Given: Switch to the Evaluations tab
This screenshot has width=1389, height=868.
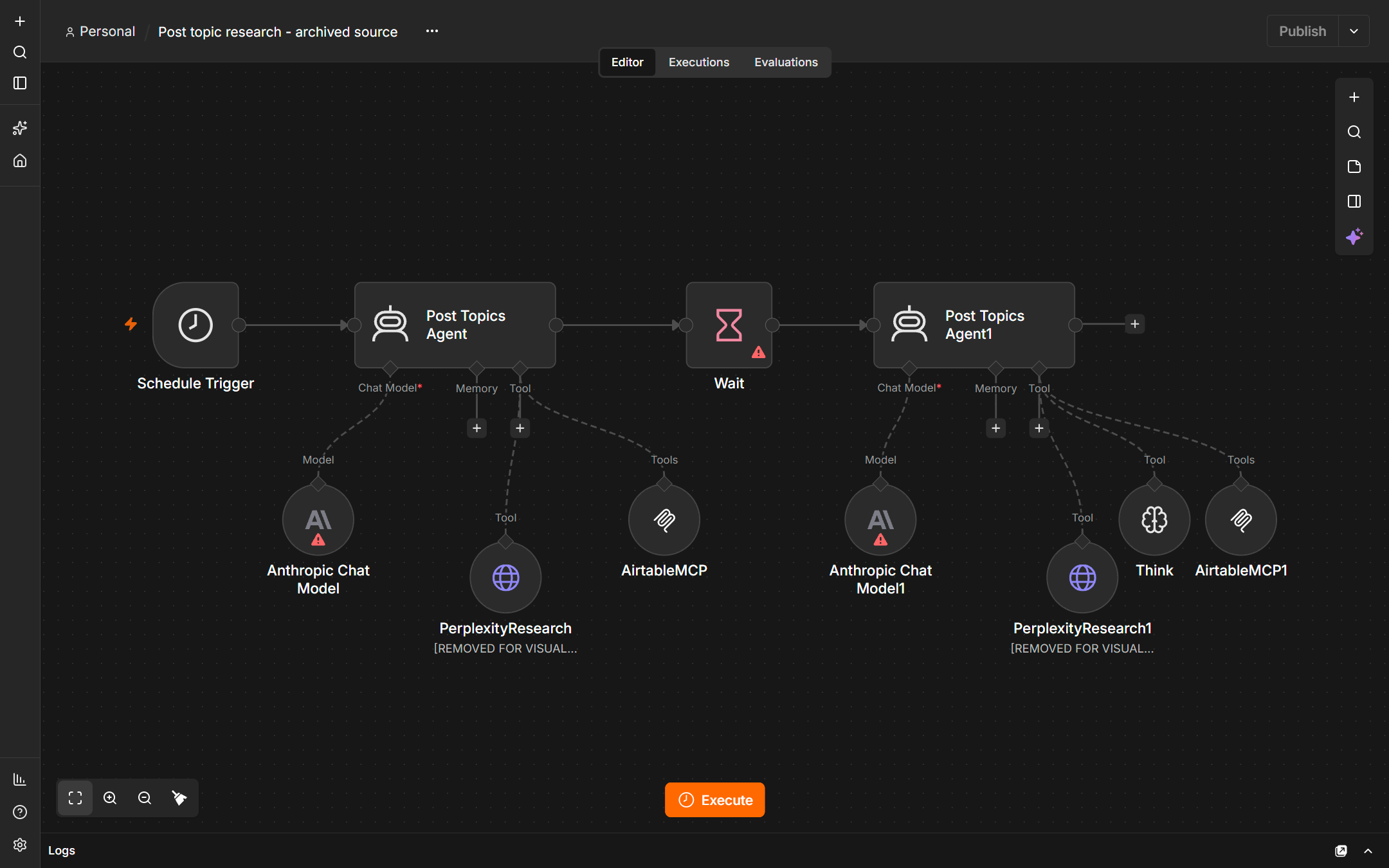Looking at the screenshot, I should point(786,62).
